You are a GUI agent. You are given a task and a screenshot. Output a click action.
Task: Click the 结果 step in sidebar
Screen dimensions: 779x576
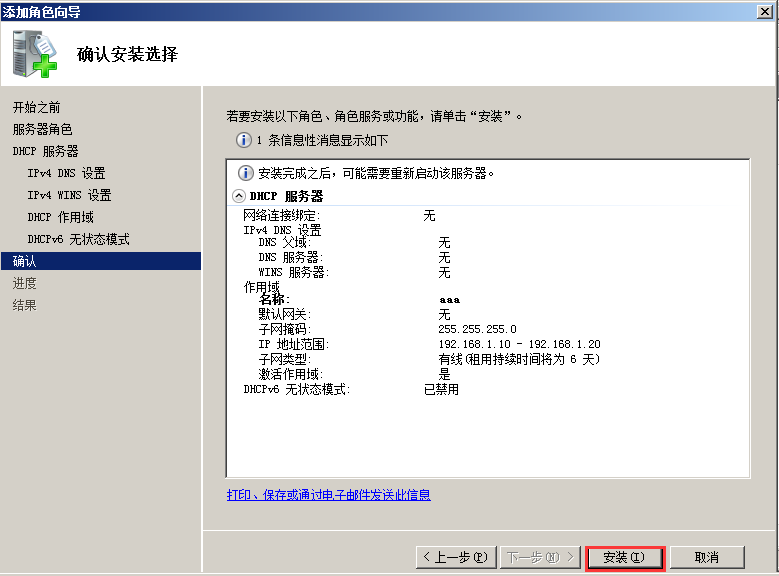(x=24, y=305)
